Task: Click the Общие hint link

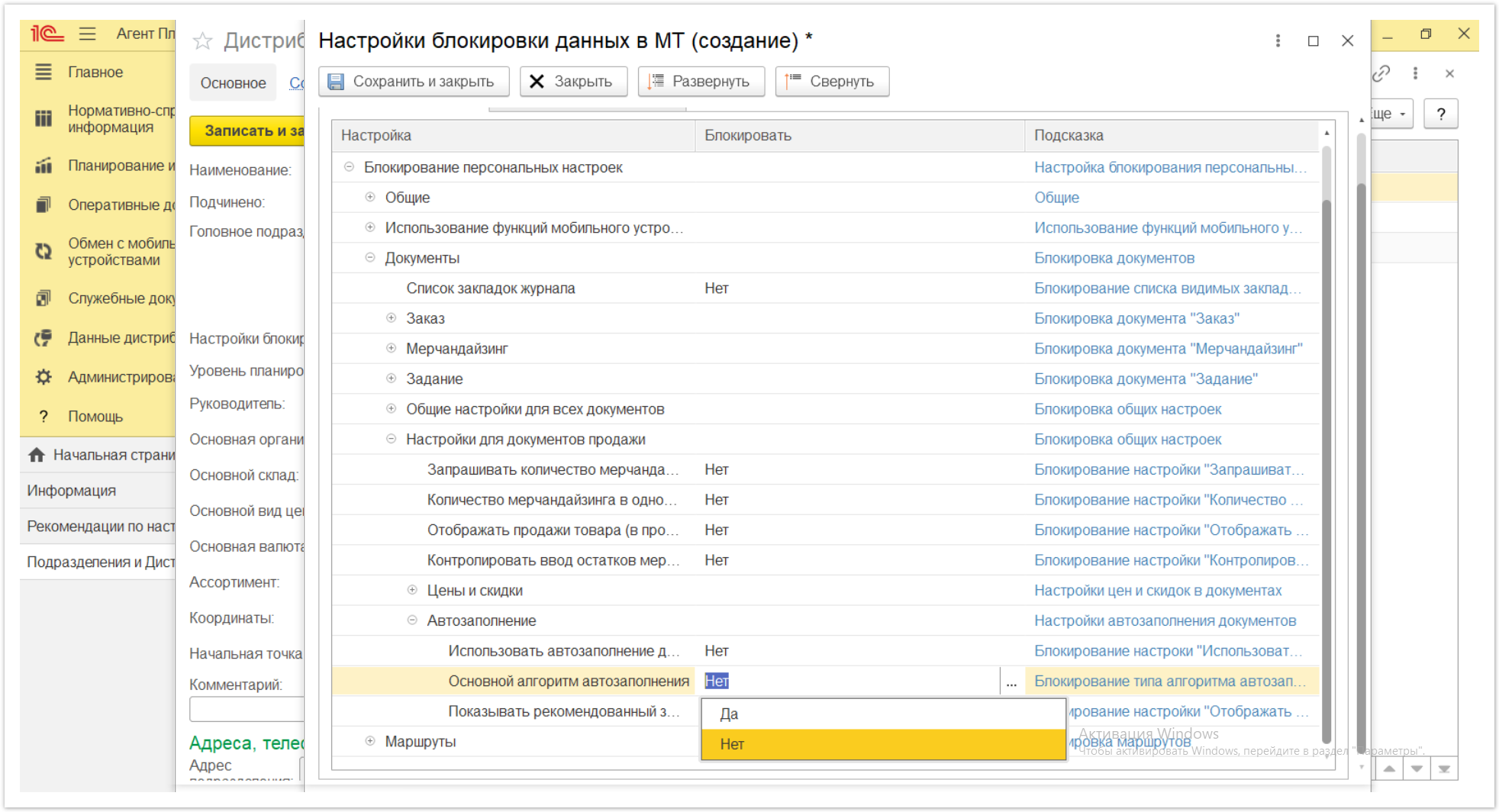Action: pos(1056,198)
